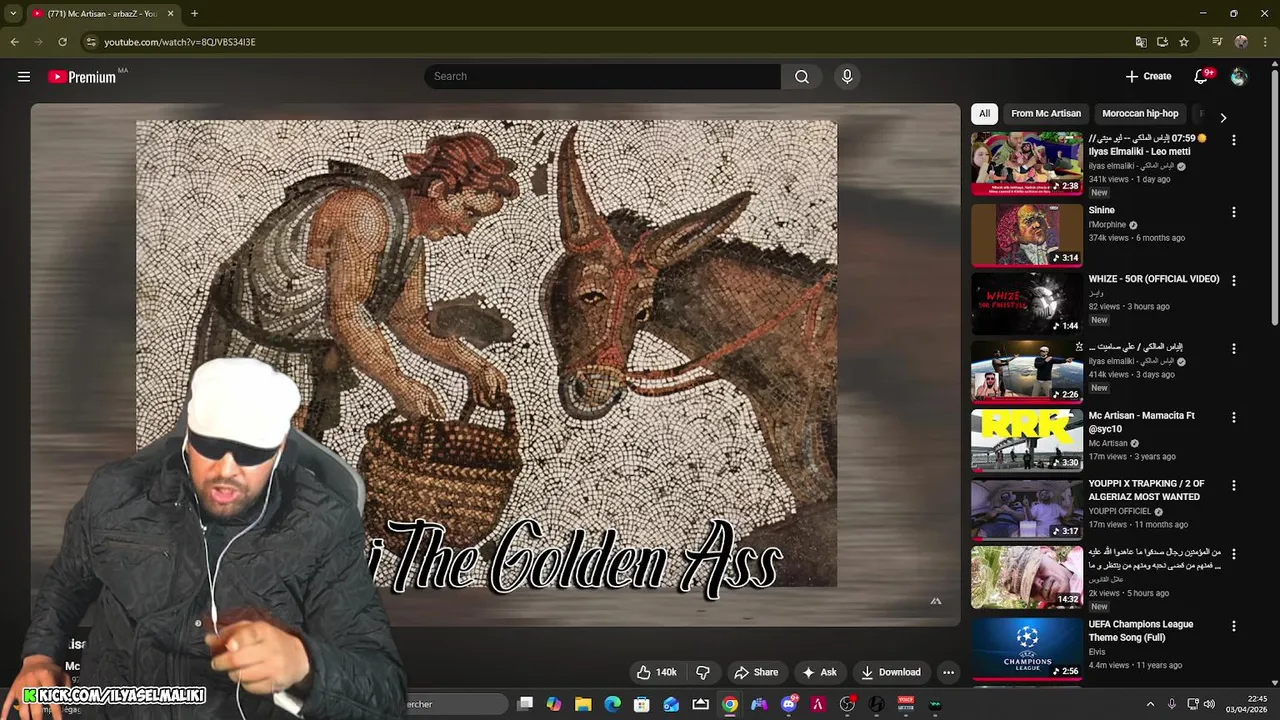This screenshot has width=1280, height=720.
Task: Show hidden system tray icons
Action: click(1150, 704)
